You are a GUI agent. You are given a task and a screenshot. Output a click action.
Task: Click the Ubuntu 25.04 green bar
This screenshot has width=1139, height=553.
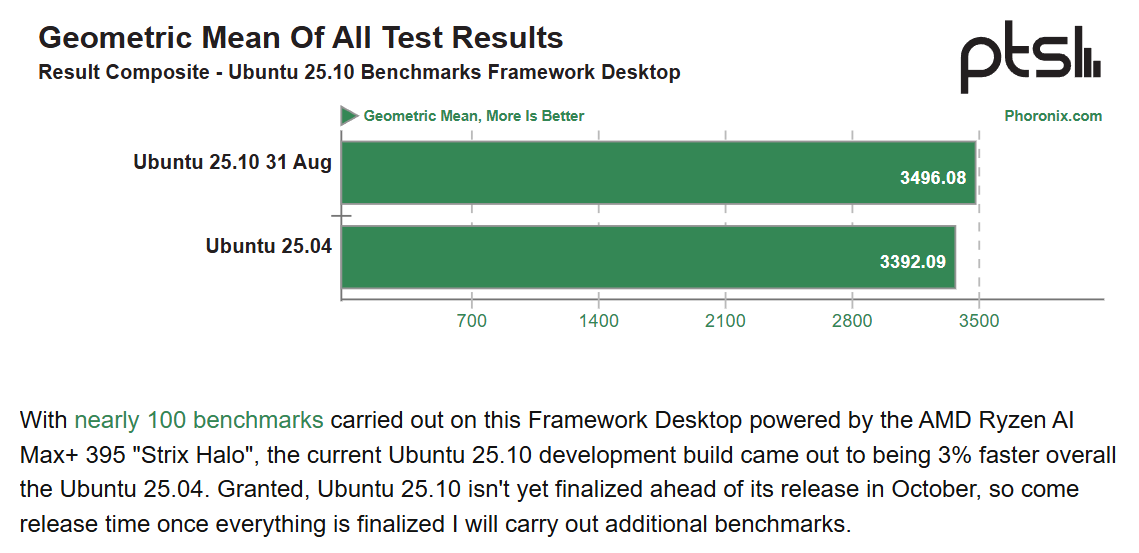coord(600,258)
